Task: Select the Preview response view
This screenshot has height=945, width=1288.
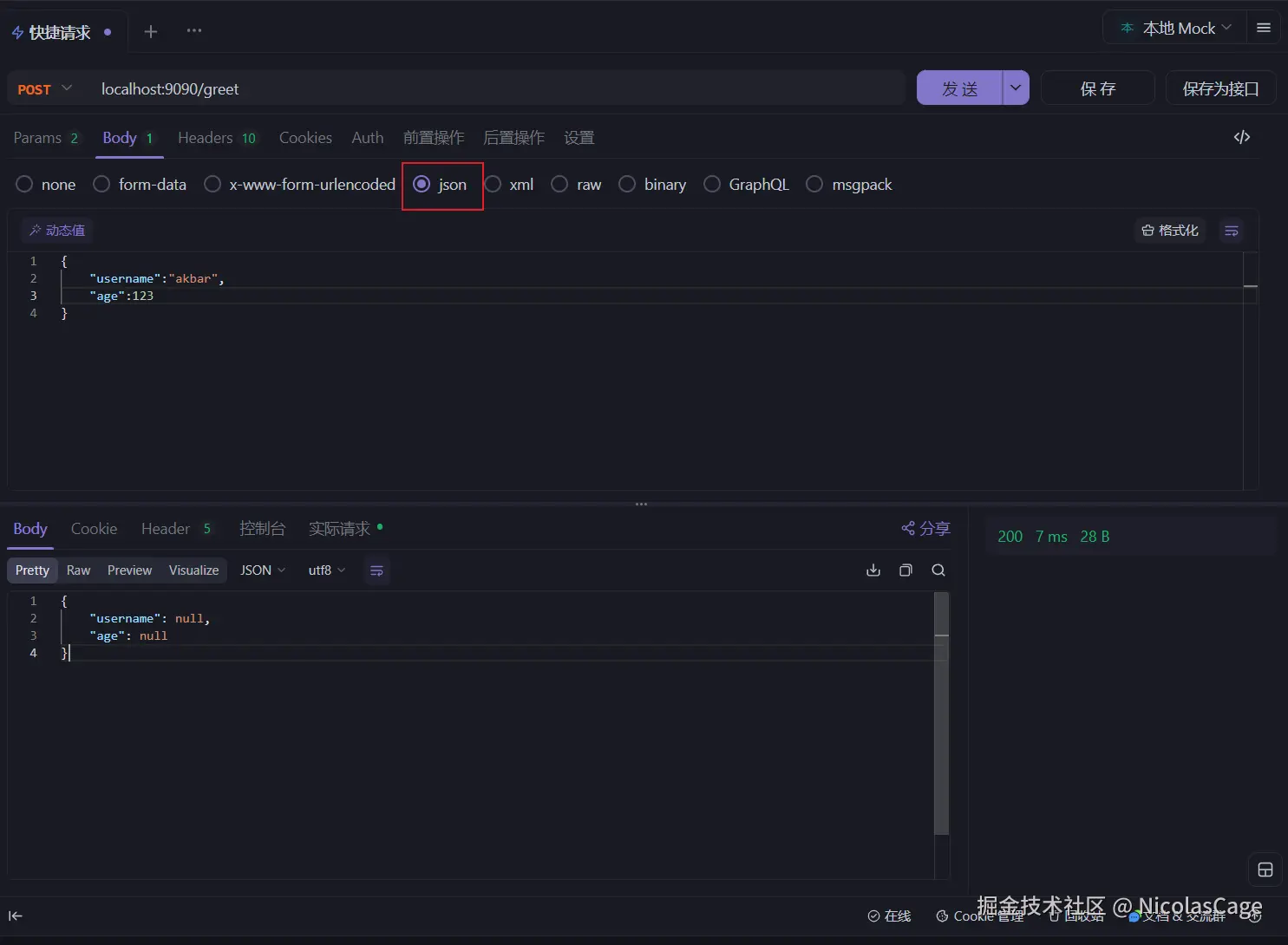Action: coord(129,570)
